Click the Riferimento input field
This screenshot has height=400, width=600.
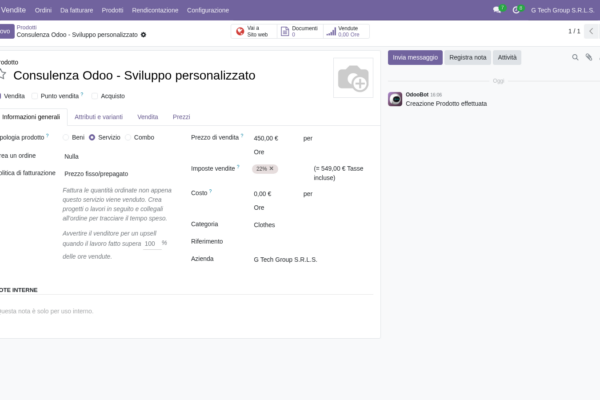(313, 242)
